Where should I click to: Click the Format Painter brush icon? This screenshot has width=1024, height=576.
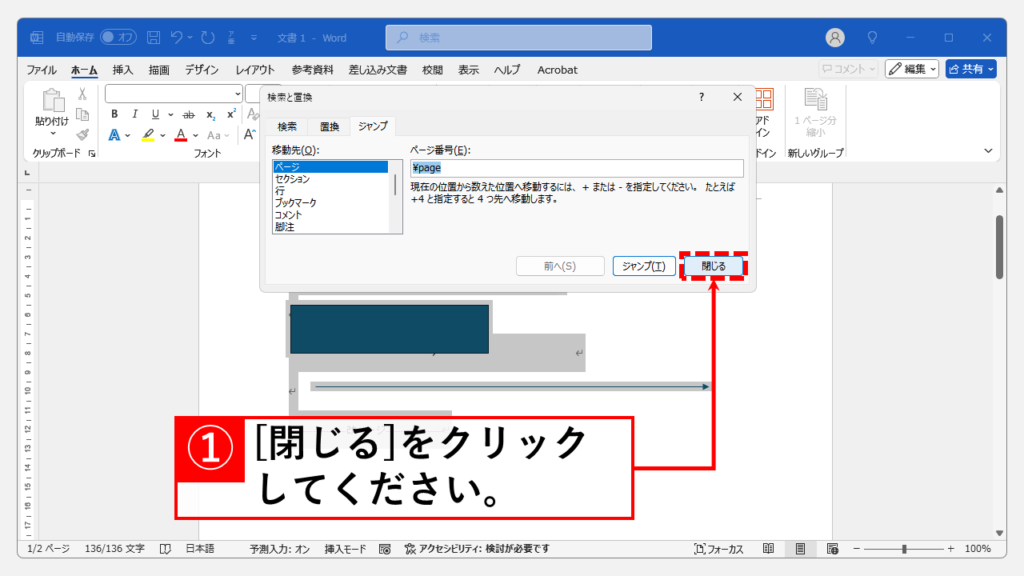point(83,134)
